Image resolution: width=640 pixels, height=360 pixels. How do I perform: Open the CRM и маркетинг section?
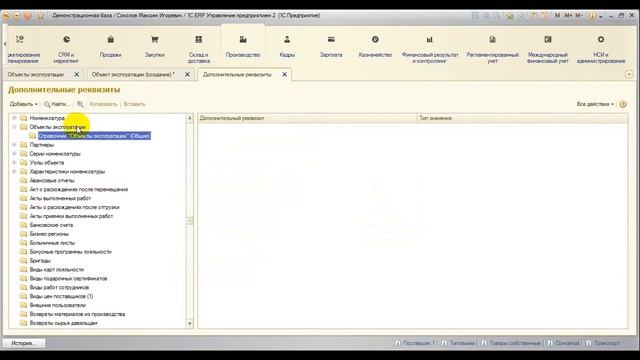click(66, 49)
